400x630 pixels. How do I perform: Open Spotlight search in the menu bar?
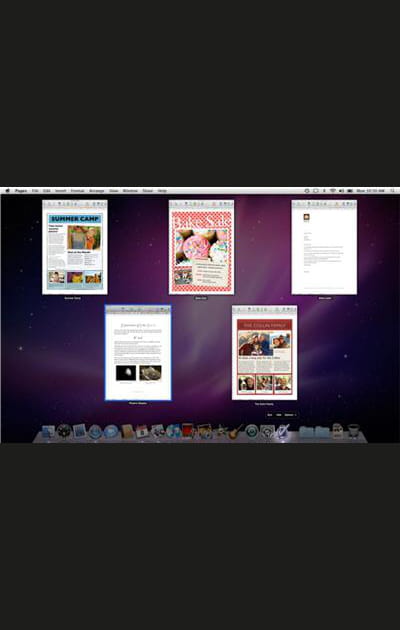[392, 191]
